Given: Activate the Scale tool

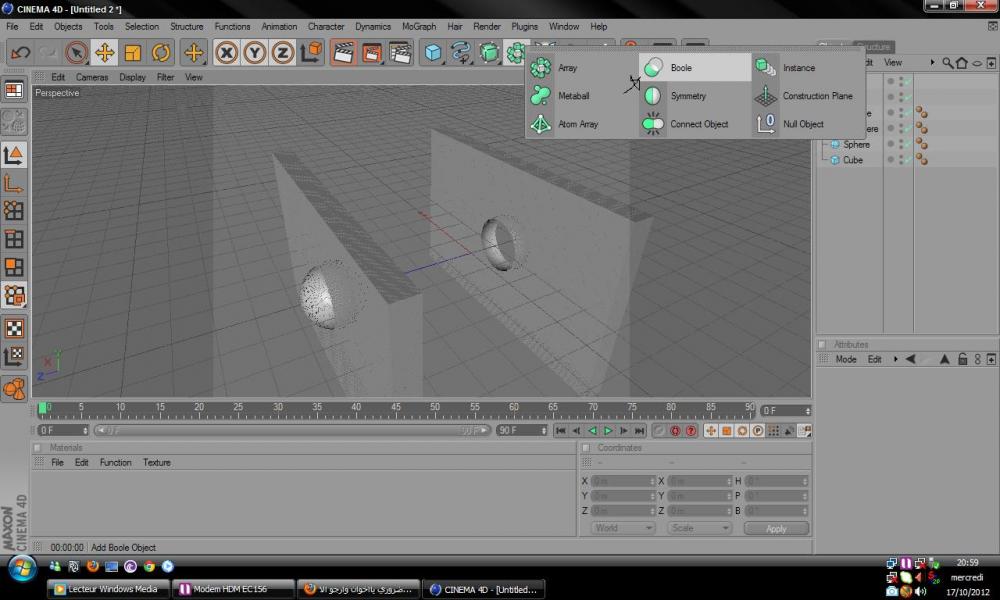Looking at the screenshot, I should pos(133,52).
